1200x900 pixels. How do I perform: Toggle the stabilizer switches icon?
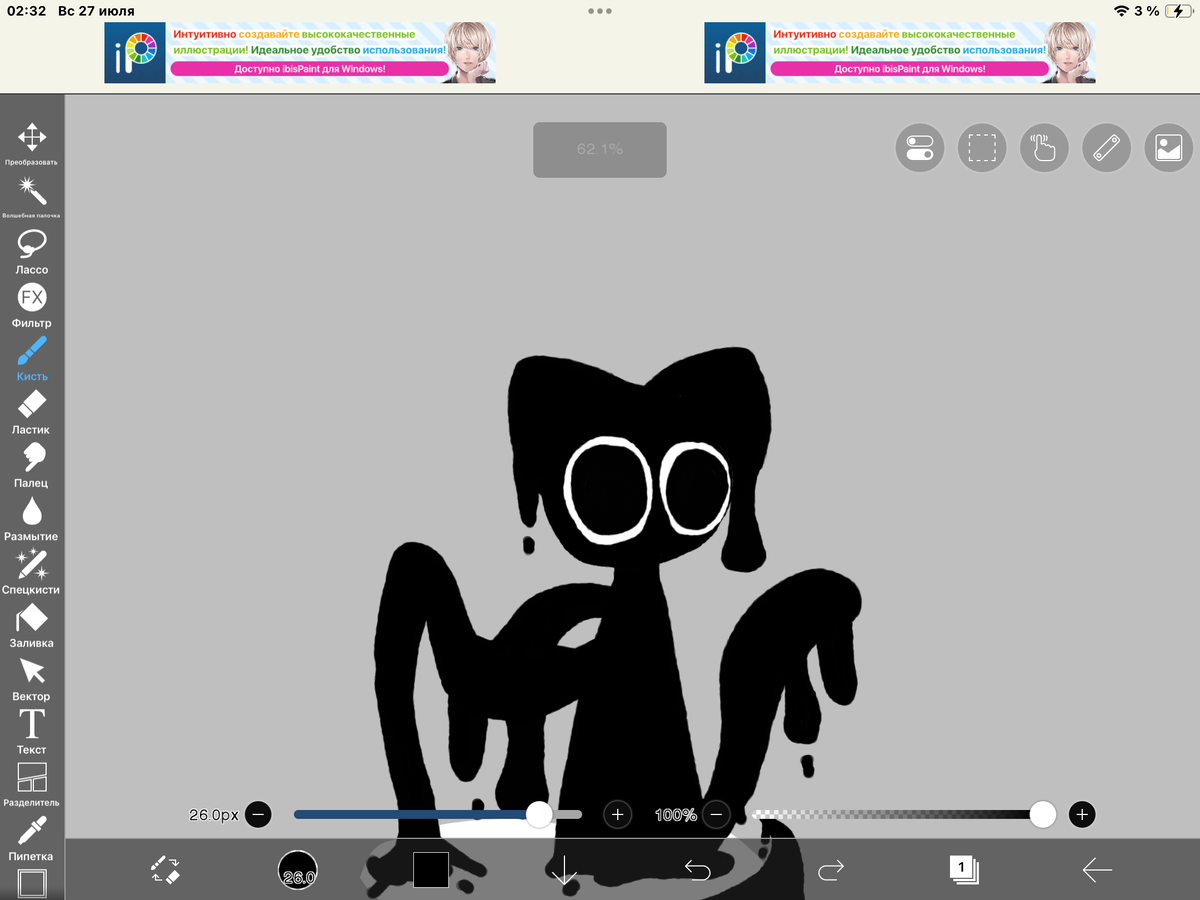(x=919, y=149)
